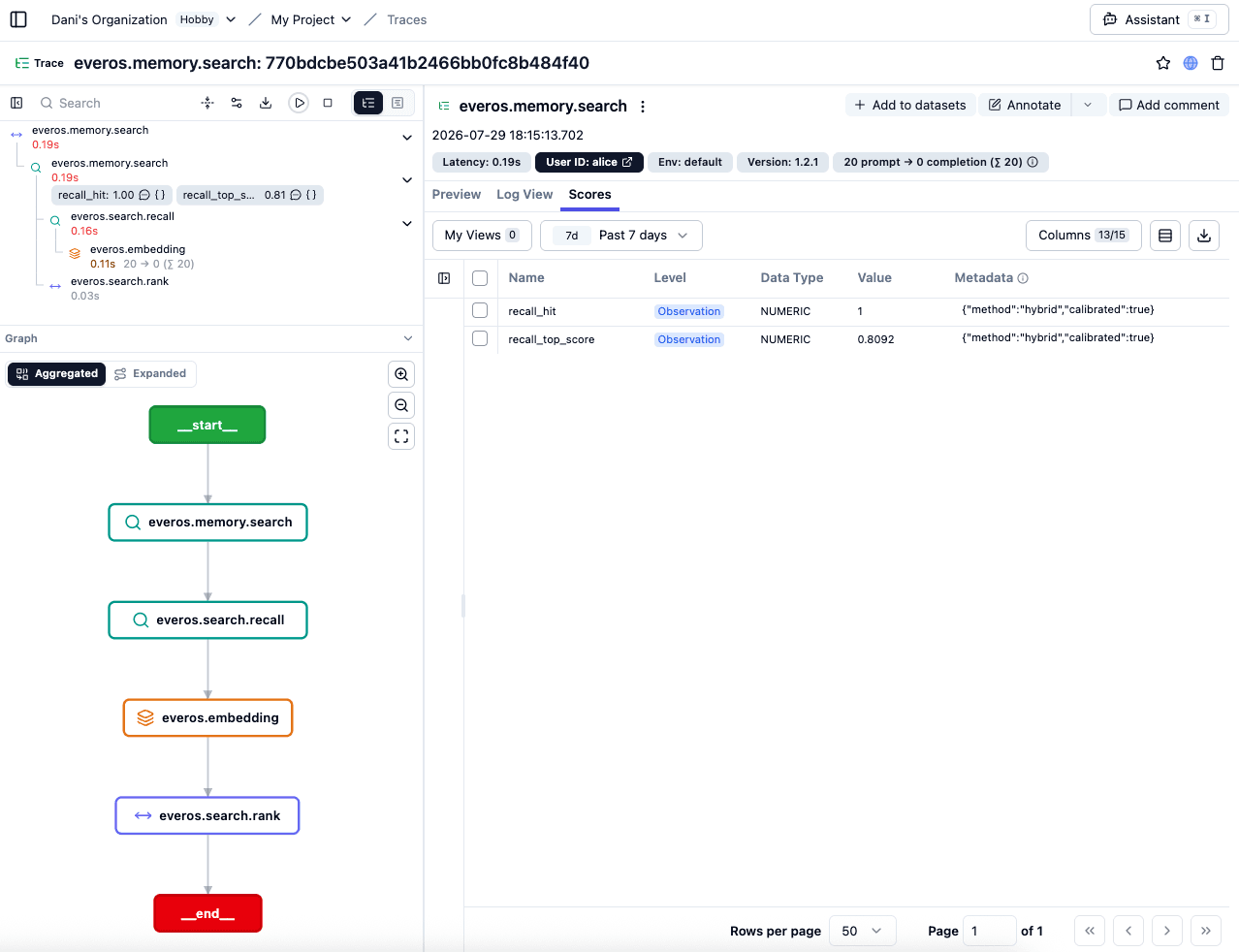This screenshot has width=1239, height=952.
Task: Collapse the Graph section
Action: click(x=408, y=338)
